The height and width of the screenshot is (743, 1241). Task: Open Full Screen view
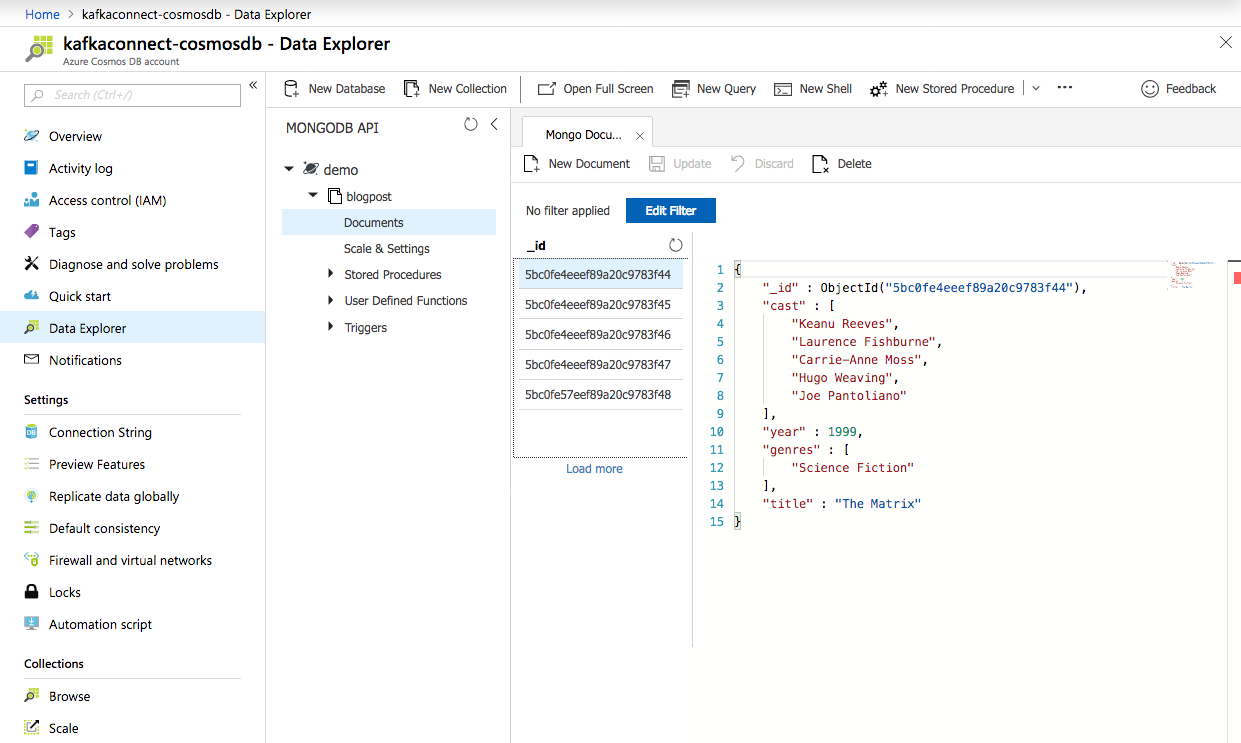coord(595,88)
